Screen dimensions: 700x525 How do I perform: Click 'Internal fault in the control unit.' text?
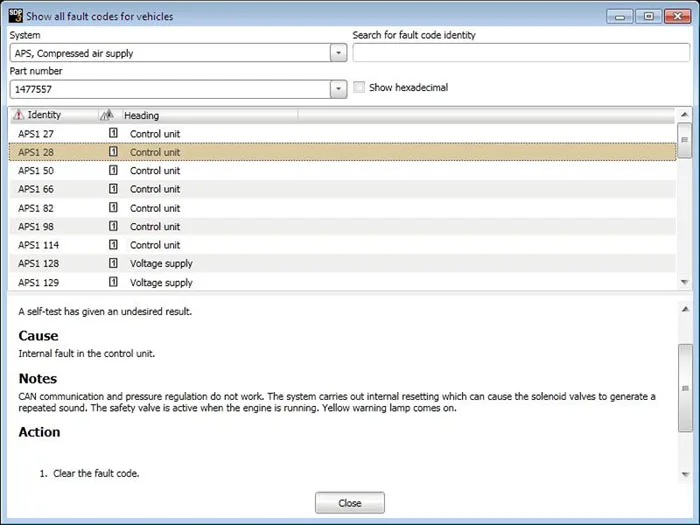click(x=87, y=354)
